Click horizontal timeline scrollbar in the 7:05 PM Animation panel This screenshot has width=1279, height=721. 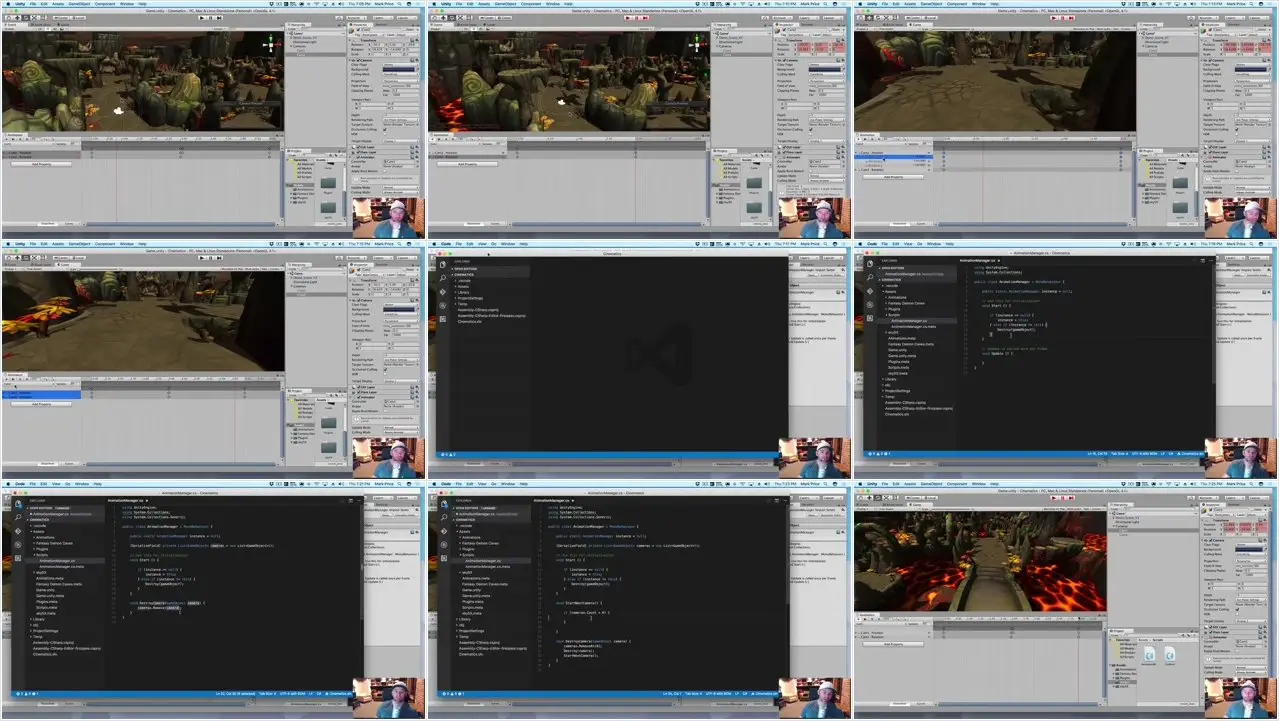click(x=181, y=224)
